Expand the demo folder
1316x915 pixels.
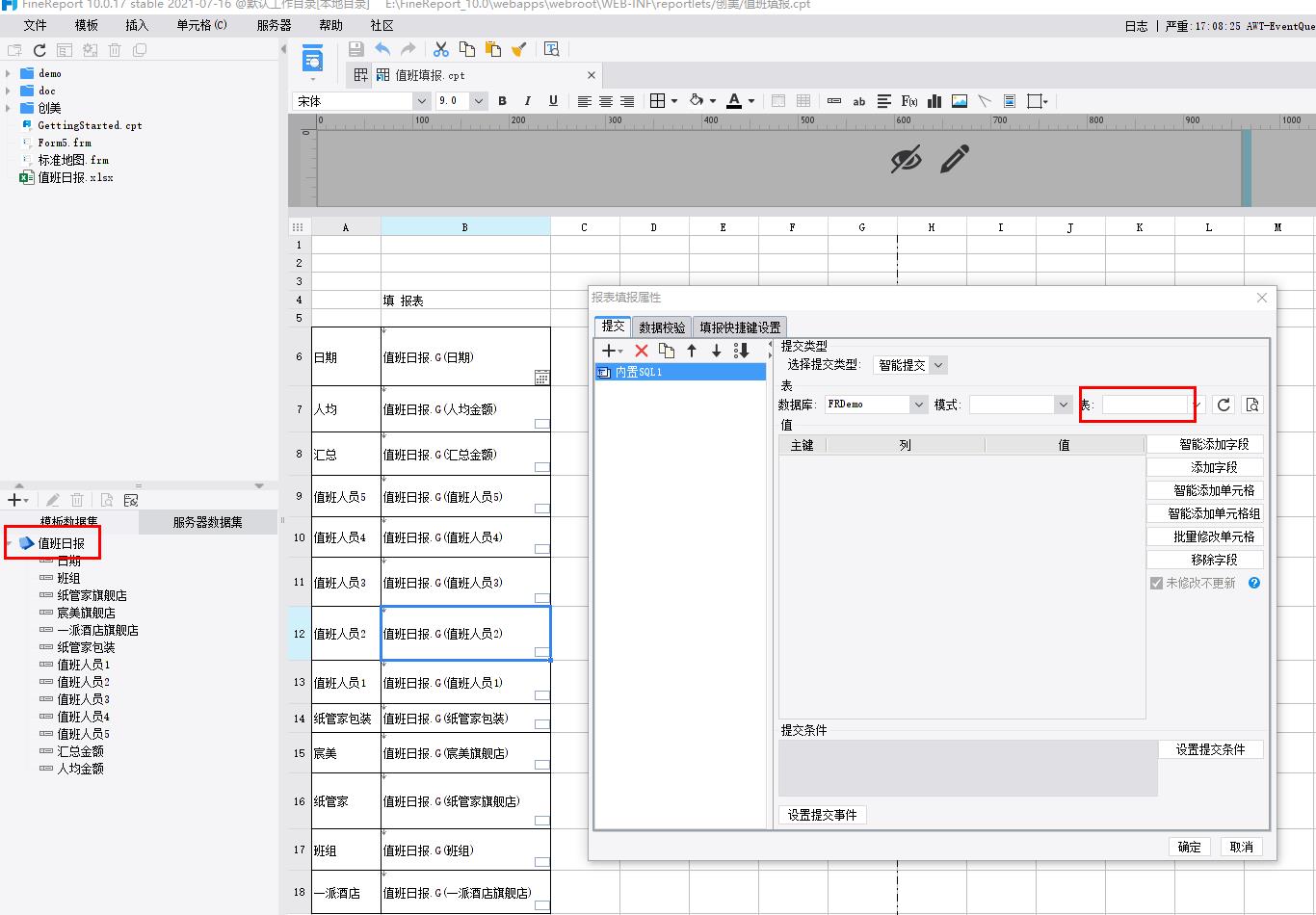coord(9,73)
